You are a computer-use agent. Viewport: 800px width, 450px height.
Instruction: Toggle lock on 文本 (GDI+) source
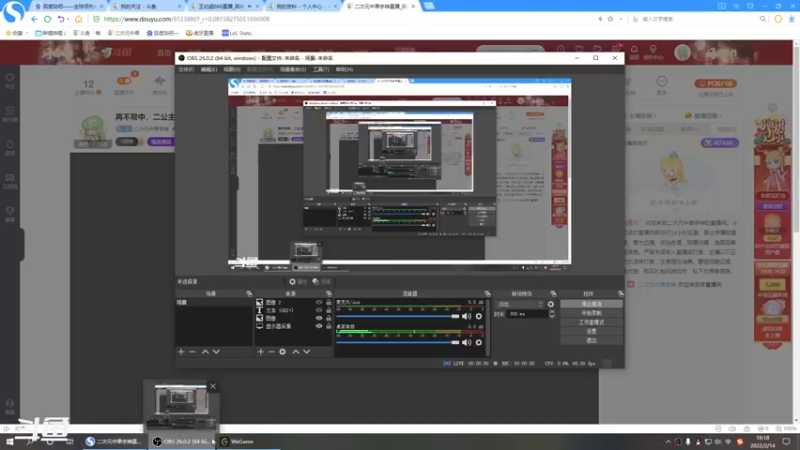328,310
